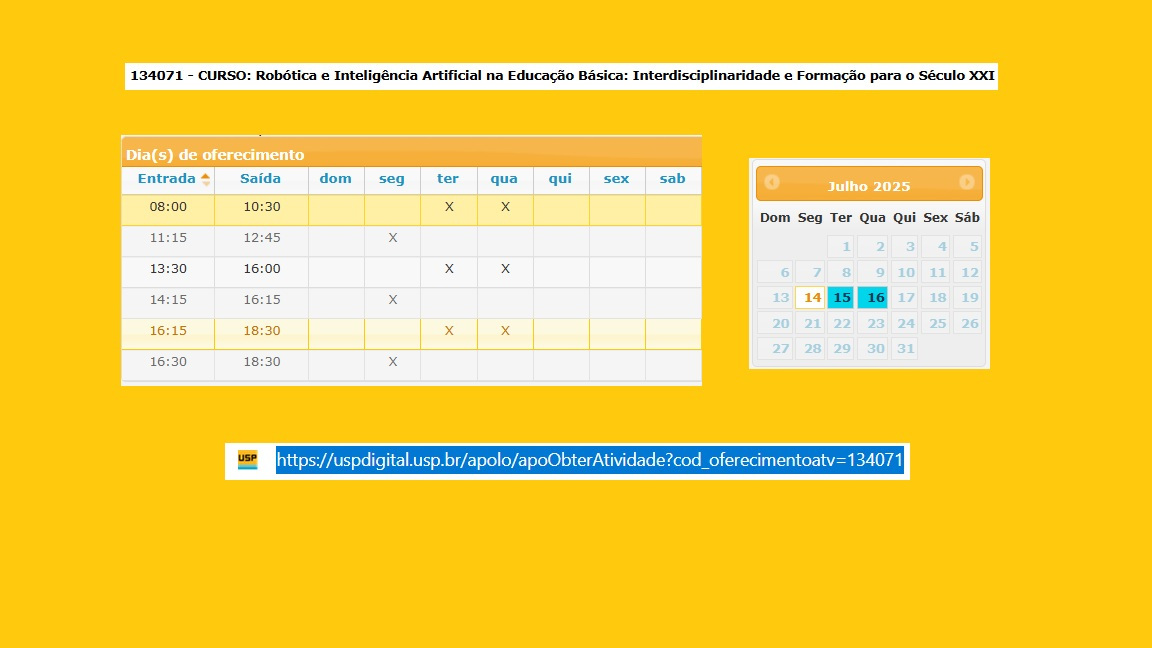Sort by Entrada column arrows

(205, 179)
